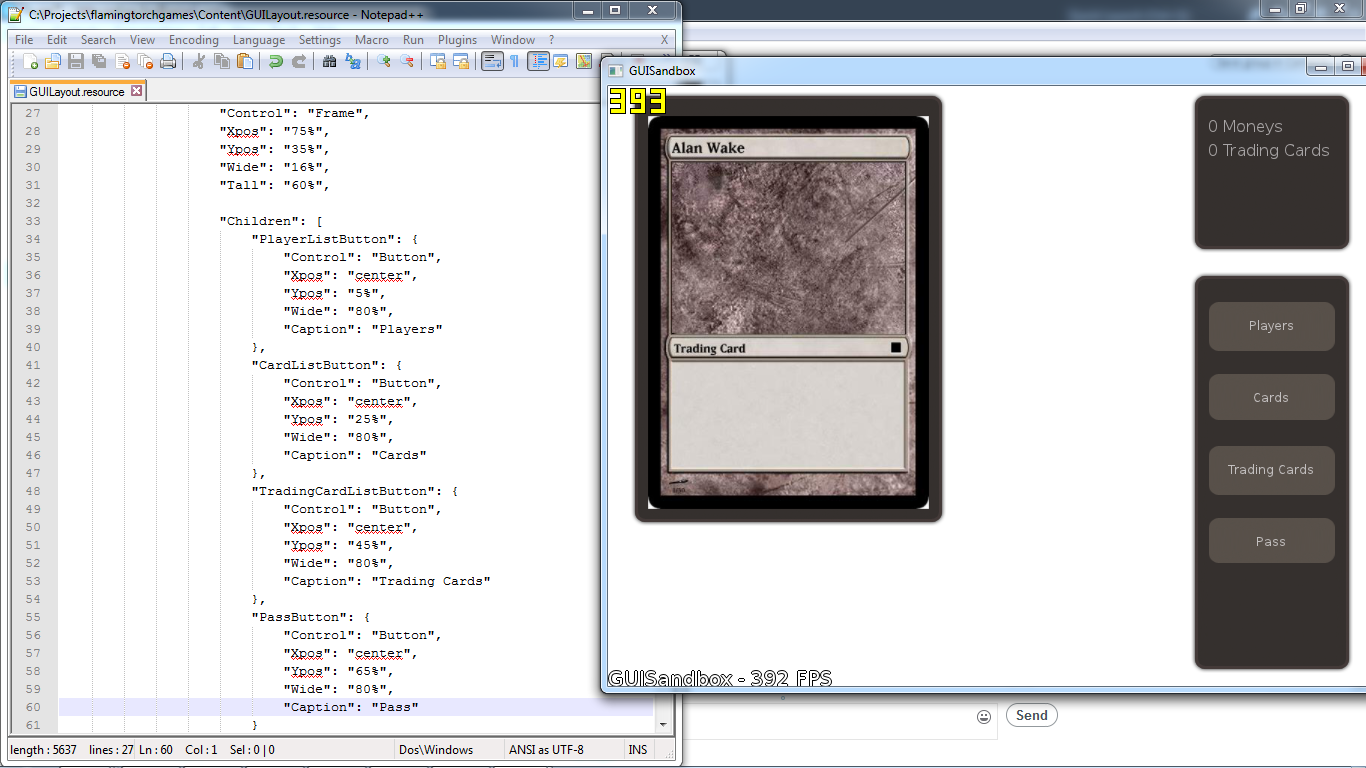
Task: Open the File menu
Action: pyautogui.click(x=24, y=40)
